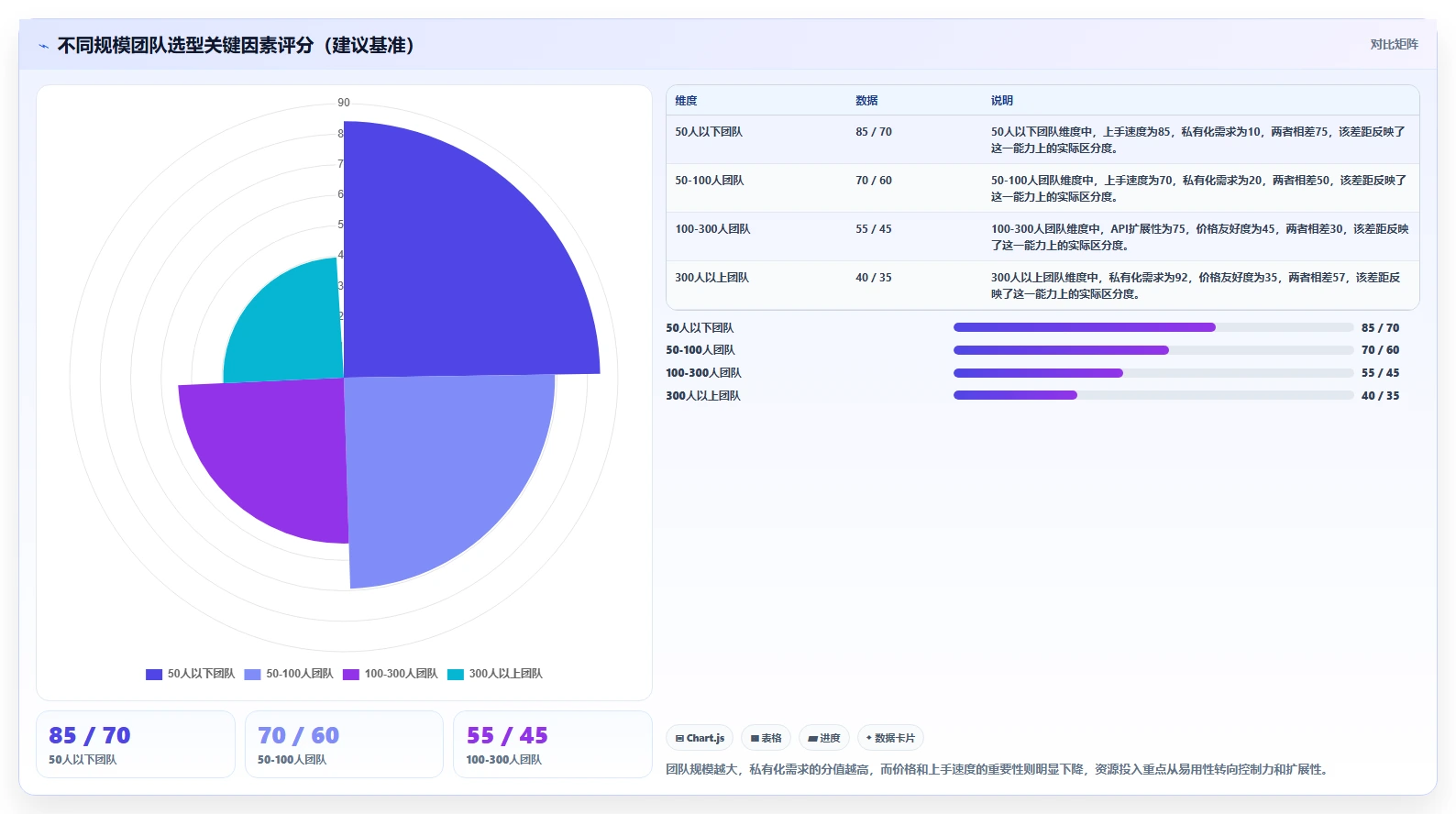Click the 70 / 60 table value
The width and height of the screenshot is (1456, 814).
coord(874,181)
